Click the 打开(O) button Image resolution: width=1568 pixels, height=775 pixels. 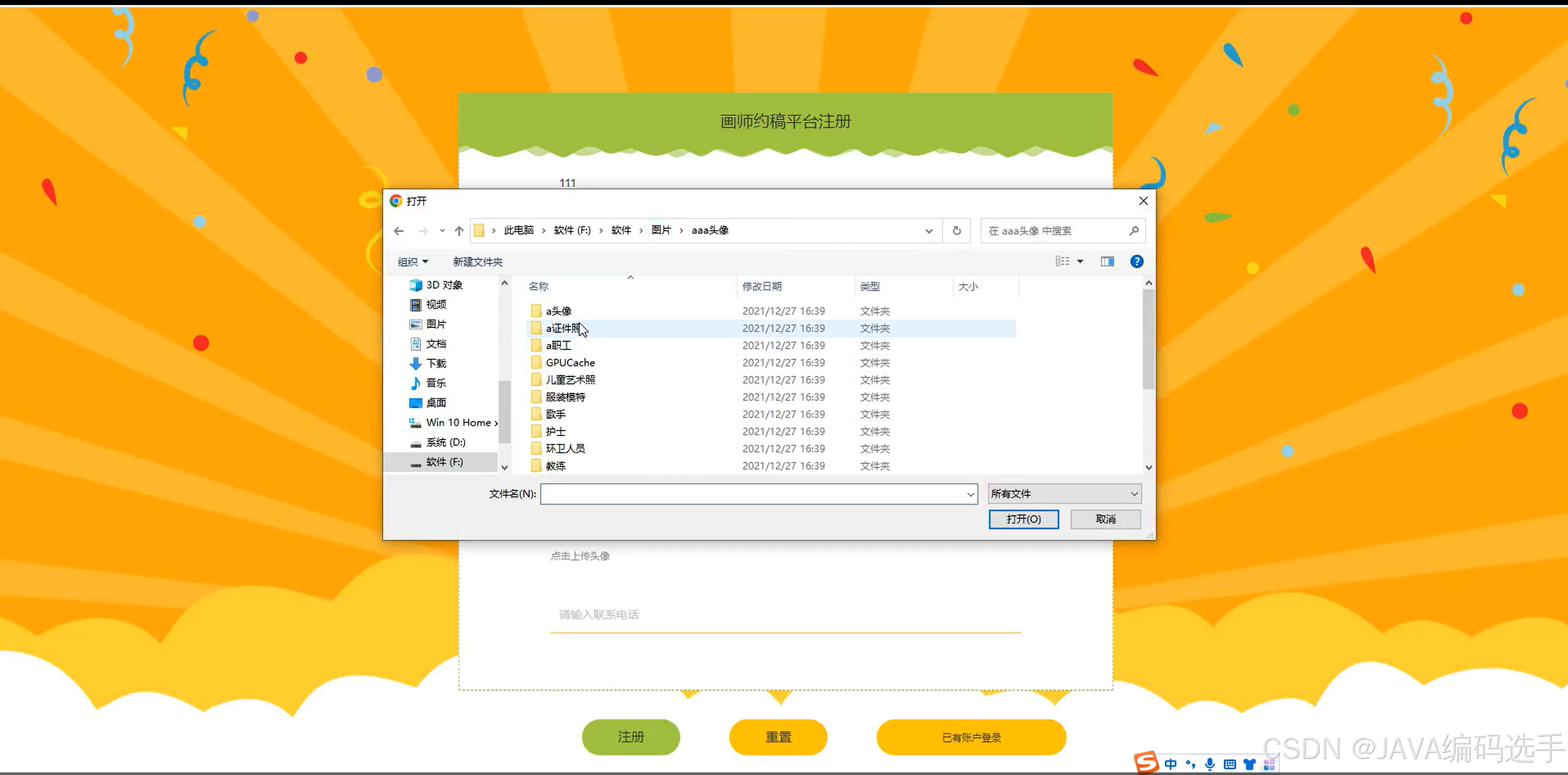click(1023, 520)
